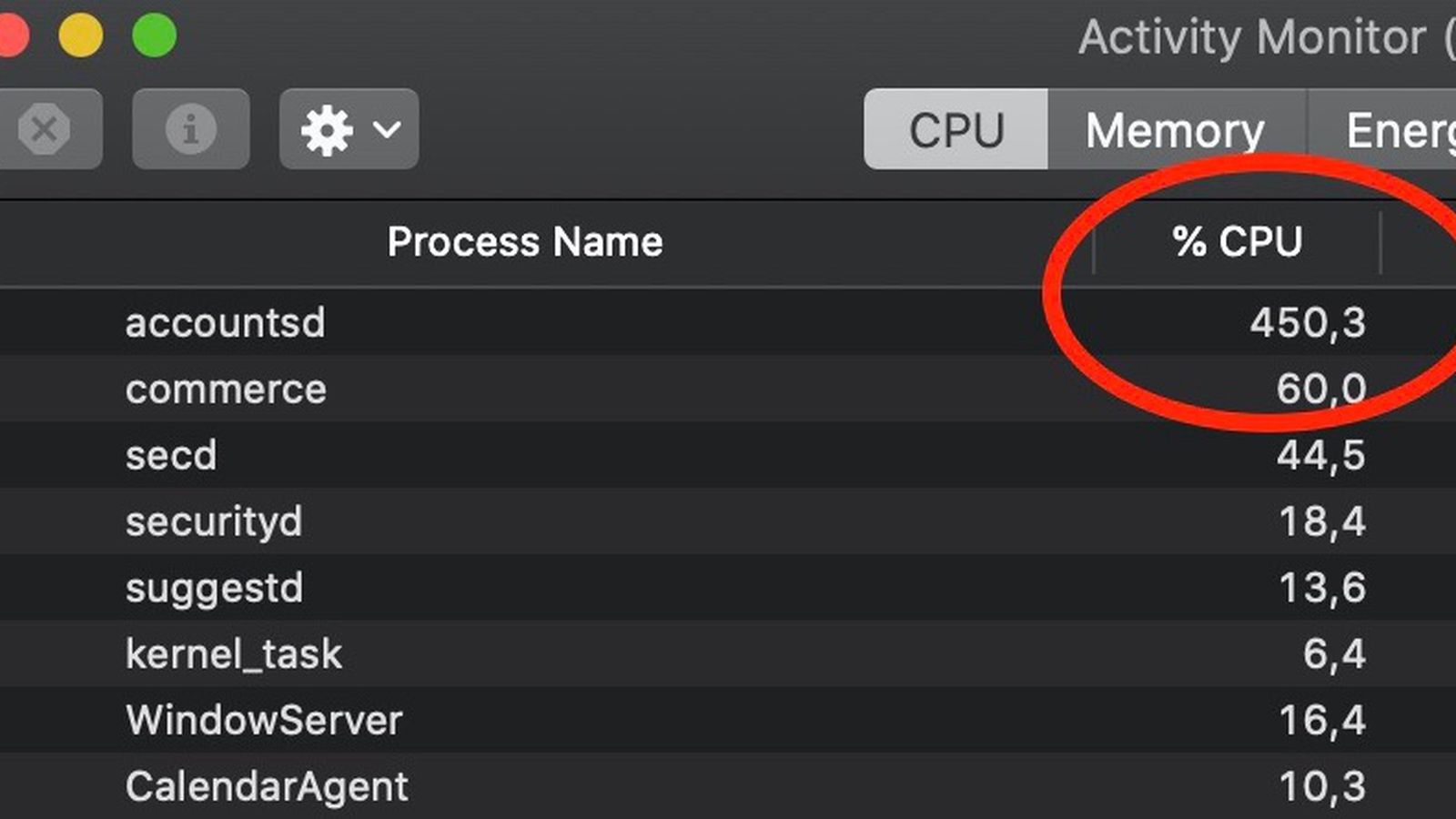Click the 450,3 CPU value for accountsd

tap(1307, 323)
